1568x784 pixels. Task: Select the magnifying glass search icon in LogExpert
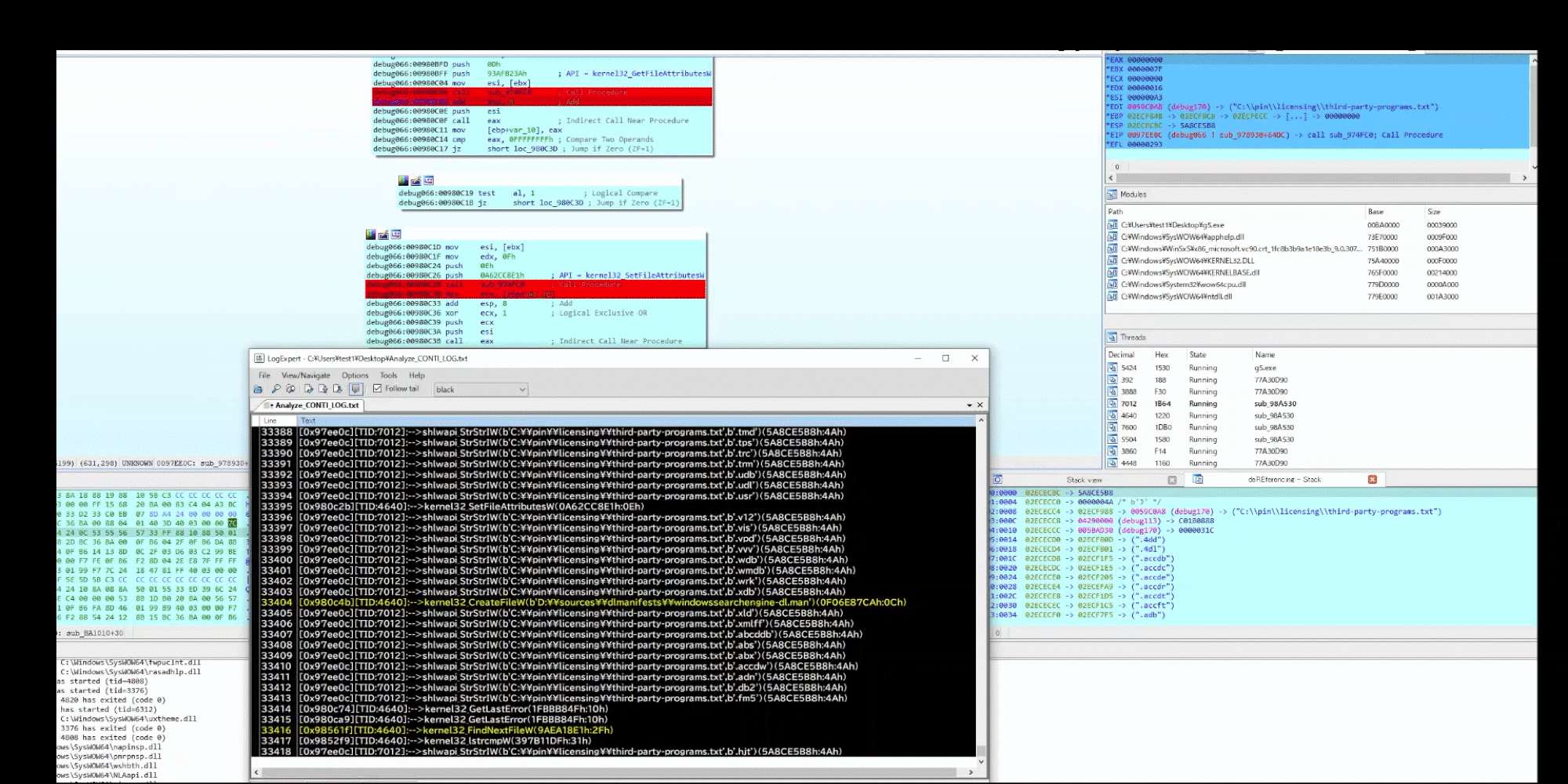277,388
